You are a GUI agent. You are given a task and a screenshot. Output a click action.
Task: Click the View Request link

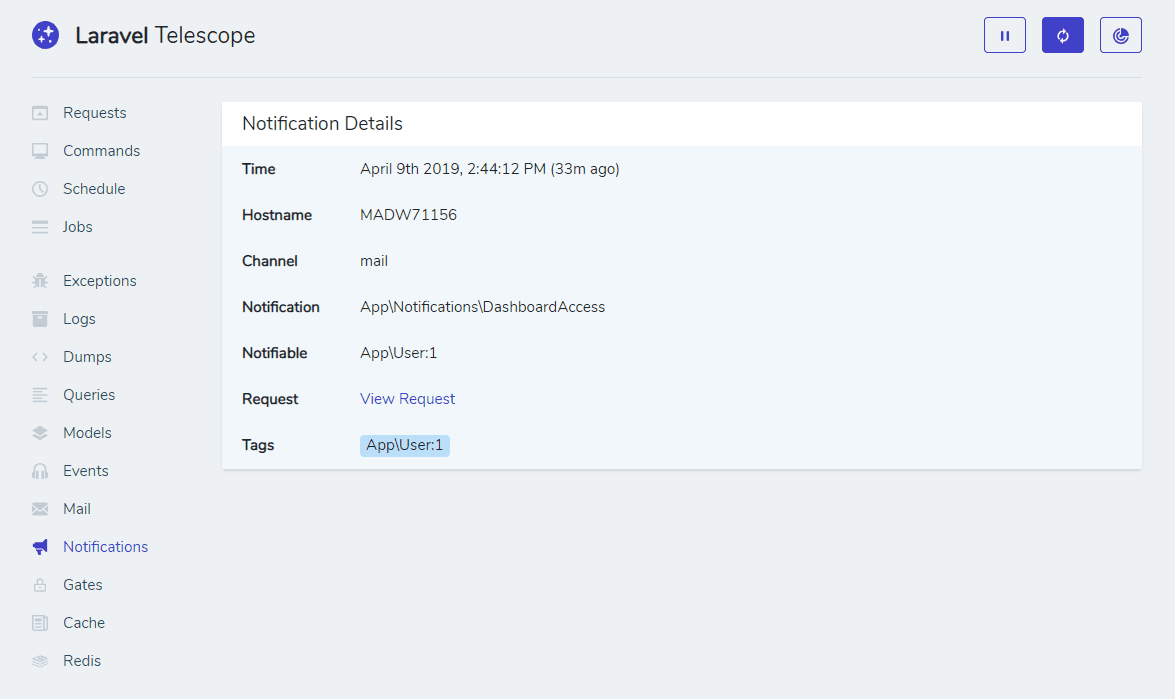pyautogui.click(x=407, y=398)
